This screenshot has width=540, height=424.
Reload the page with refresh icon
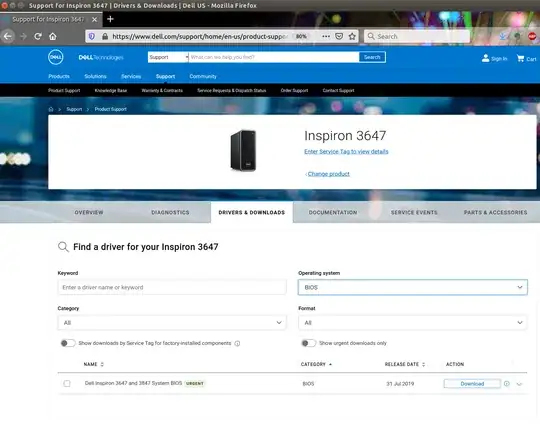(x=38, y=36)
